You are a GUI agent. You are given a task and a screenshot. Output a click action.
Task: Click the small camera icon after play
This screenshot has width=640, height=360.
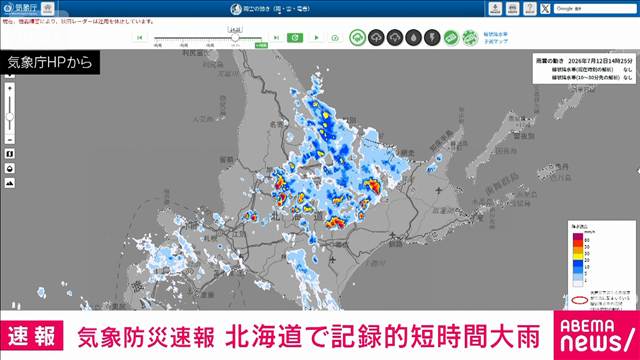pos(335,38)
